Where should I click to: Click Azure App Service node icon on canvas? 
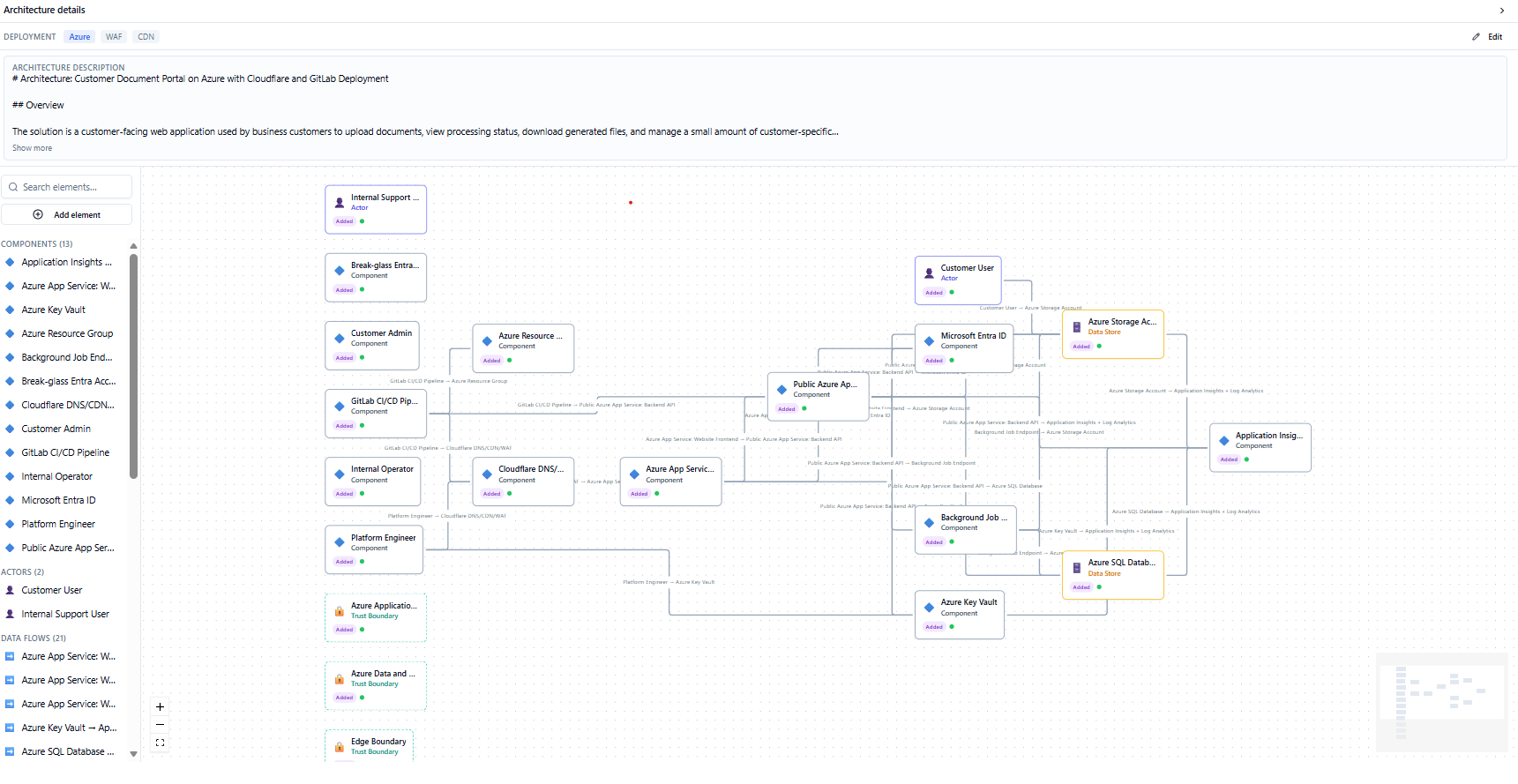[634, 474]
